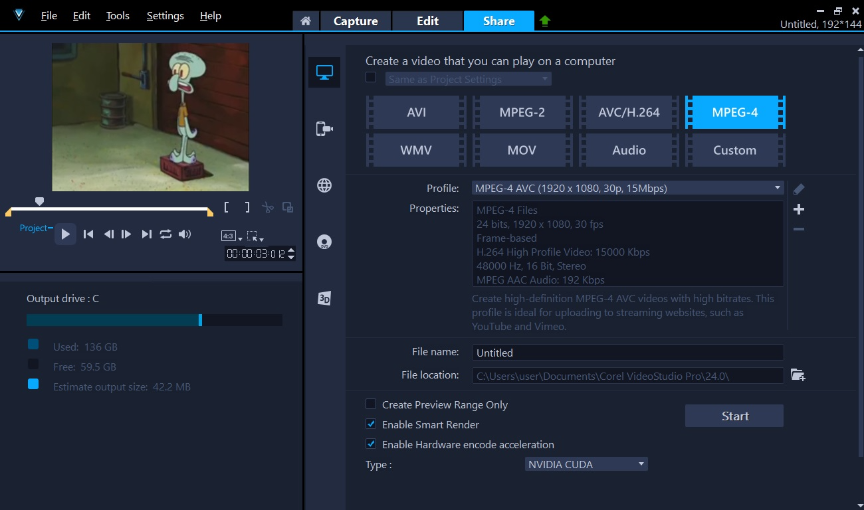Step to next frame

(x=126, y=234)
